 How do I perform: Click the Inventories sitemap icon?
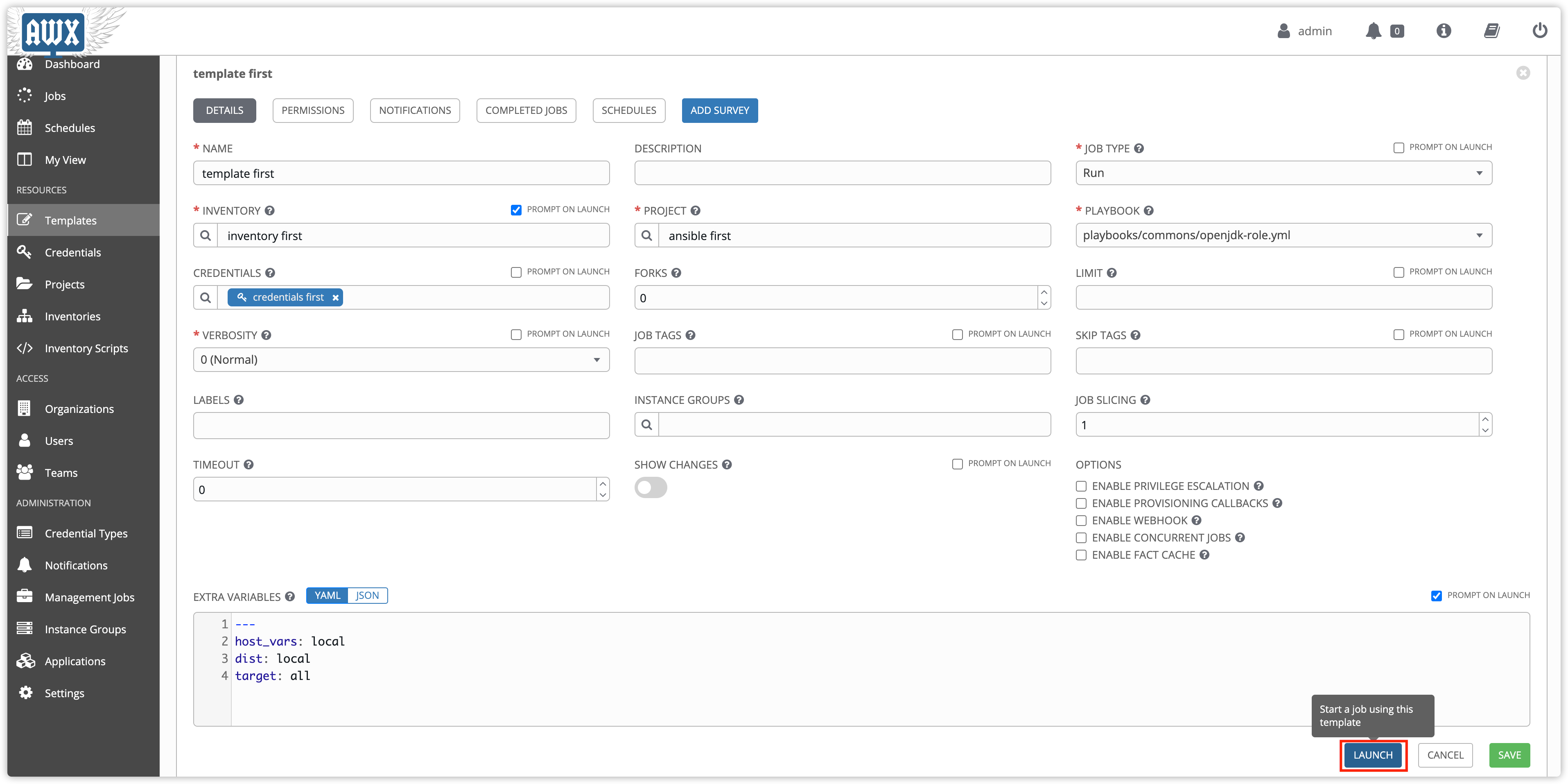[x=24, y=316]
